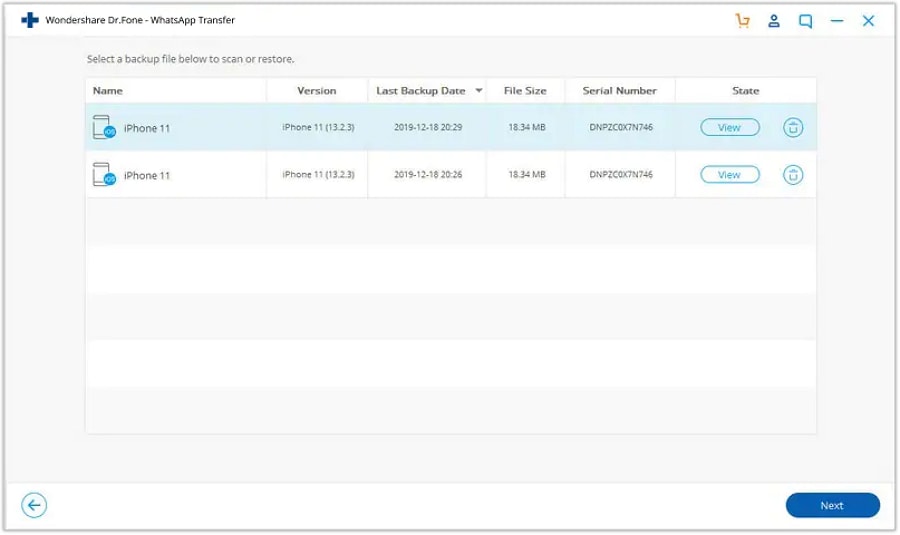Image resolution: width=900 pixels, height=535 pixels.
Task: Click the version cell in the 20:26 row
Action: pyautogui.click(x=318, y=175)
